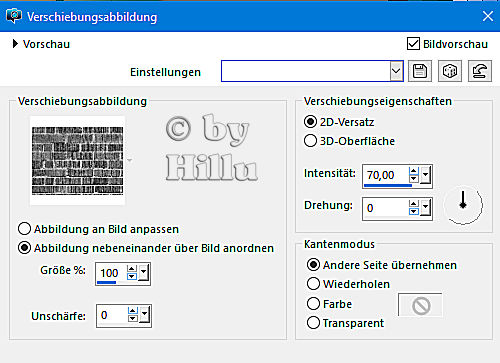Viewport: 500px width, 363px height.
Task: Click the blue Intensität slider bar
Action: (388, 185)
